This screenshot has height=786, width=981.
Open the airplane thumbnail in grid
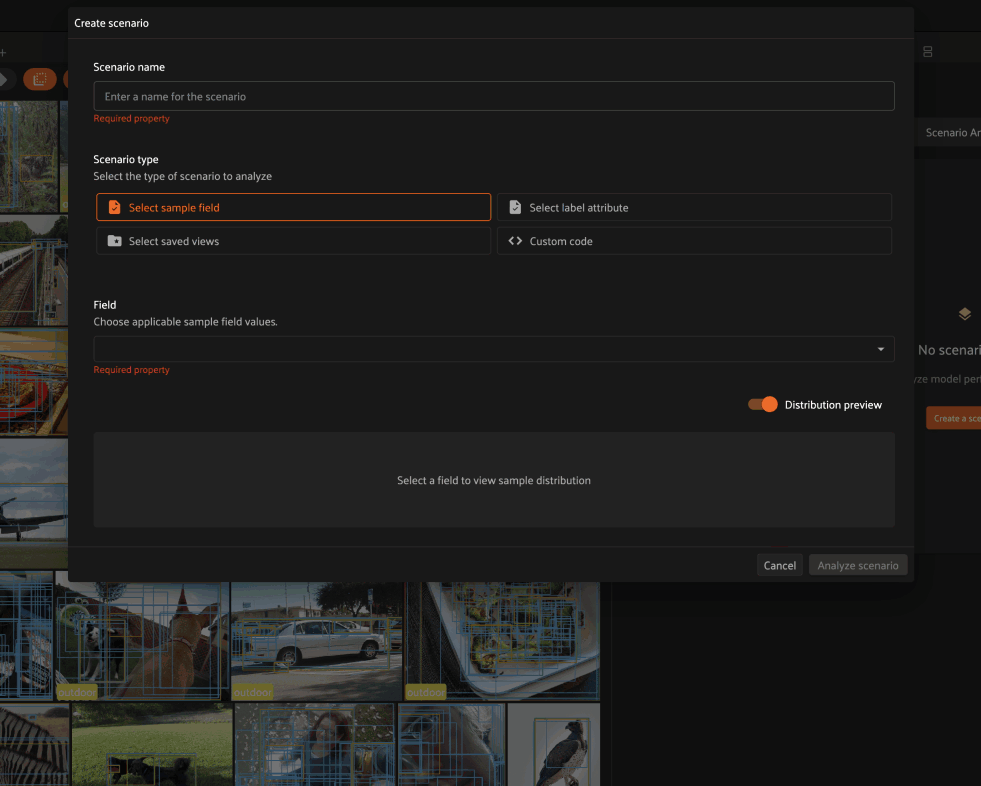[x=34, y=503]
